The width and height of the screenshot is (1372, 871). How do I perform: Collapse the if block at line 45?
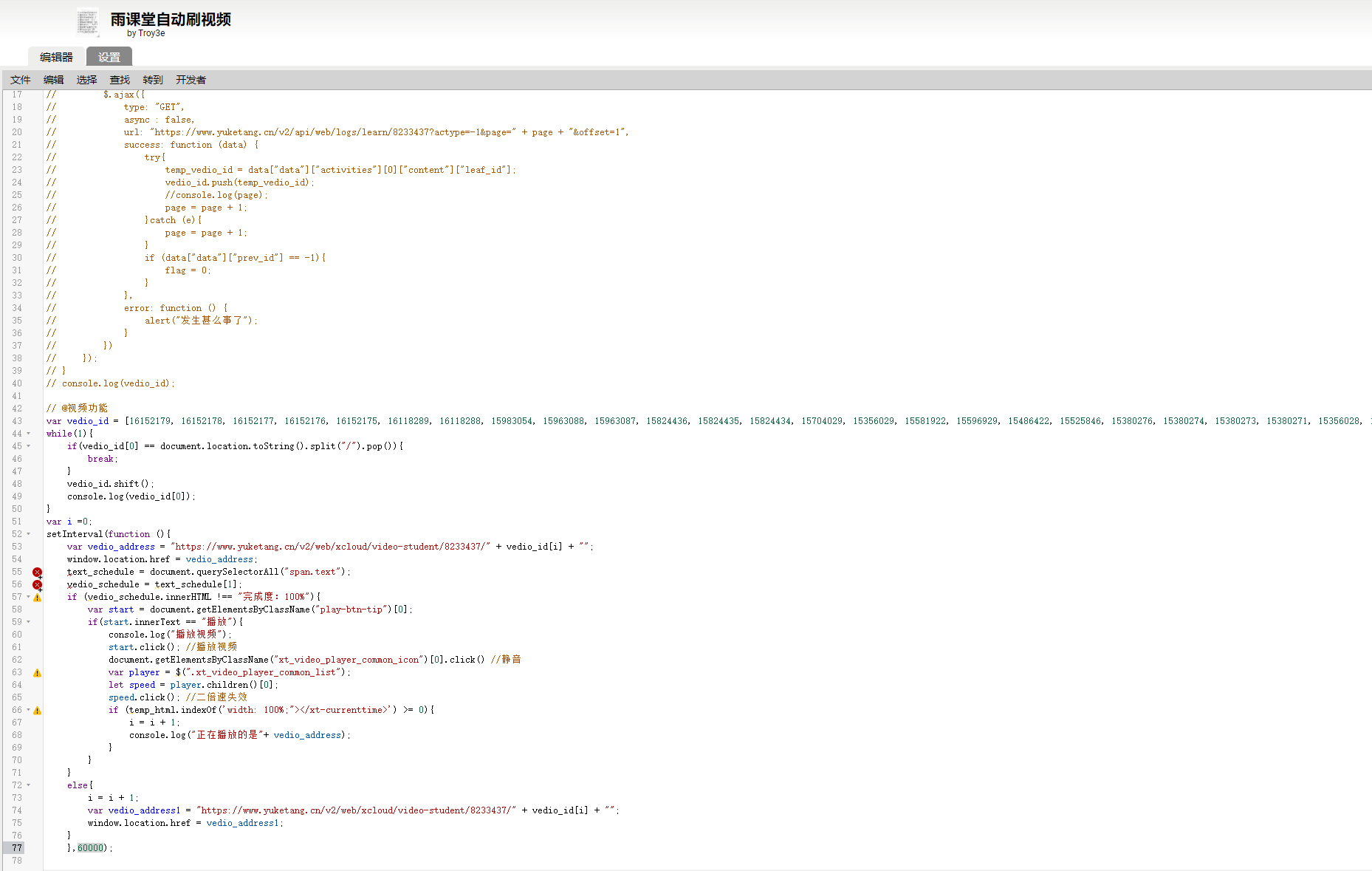[27, 446]
